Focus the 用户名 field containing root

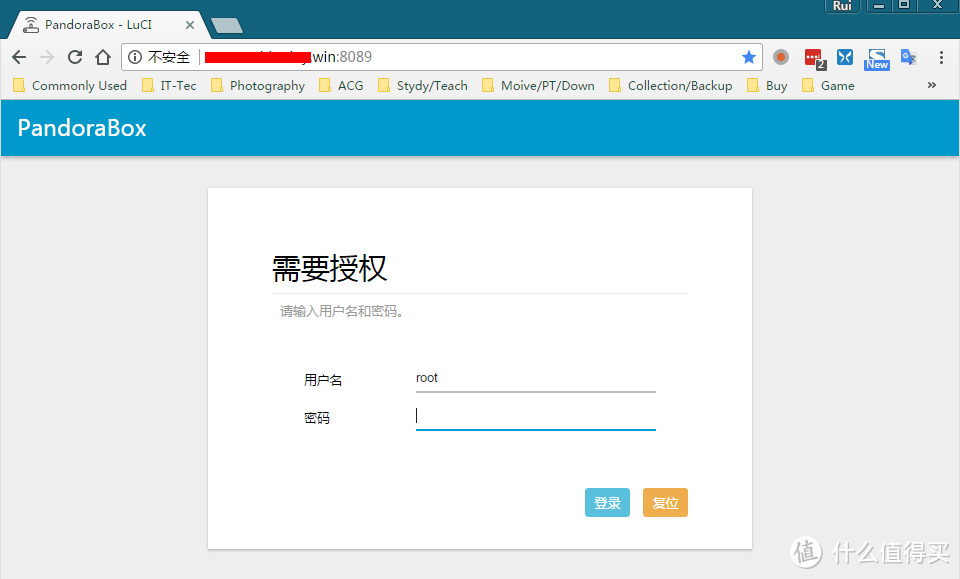[536, 379]
